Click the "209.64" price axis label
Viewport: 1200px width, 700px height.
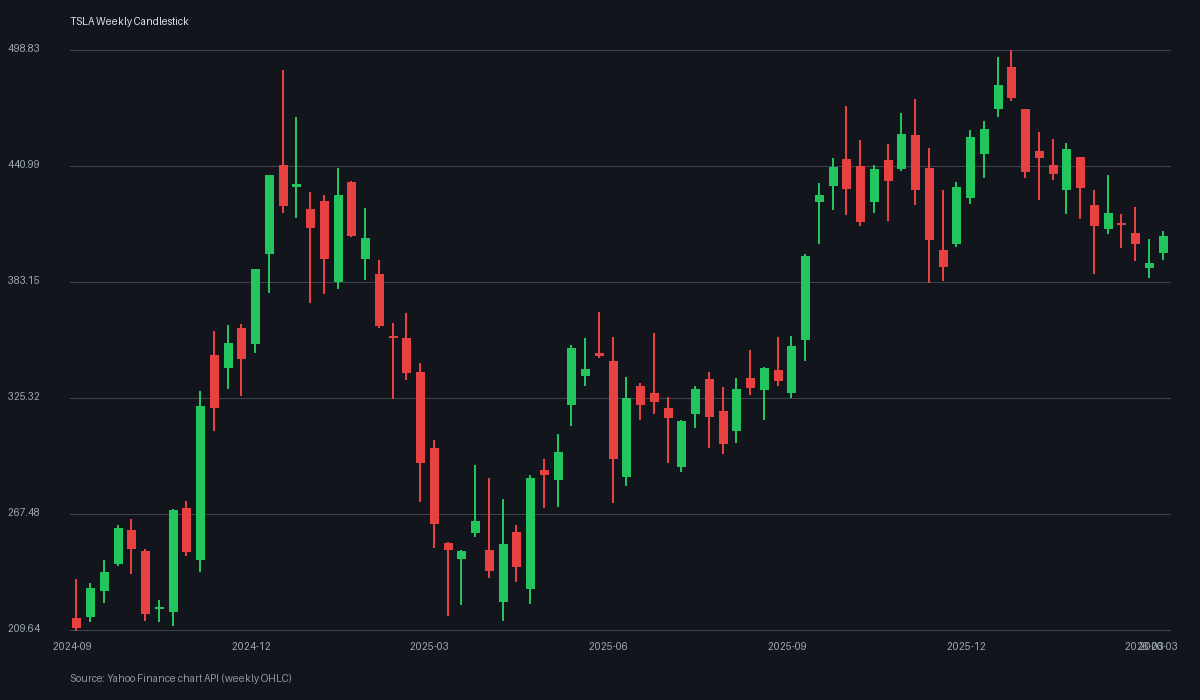click(22, 628)
